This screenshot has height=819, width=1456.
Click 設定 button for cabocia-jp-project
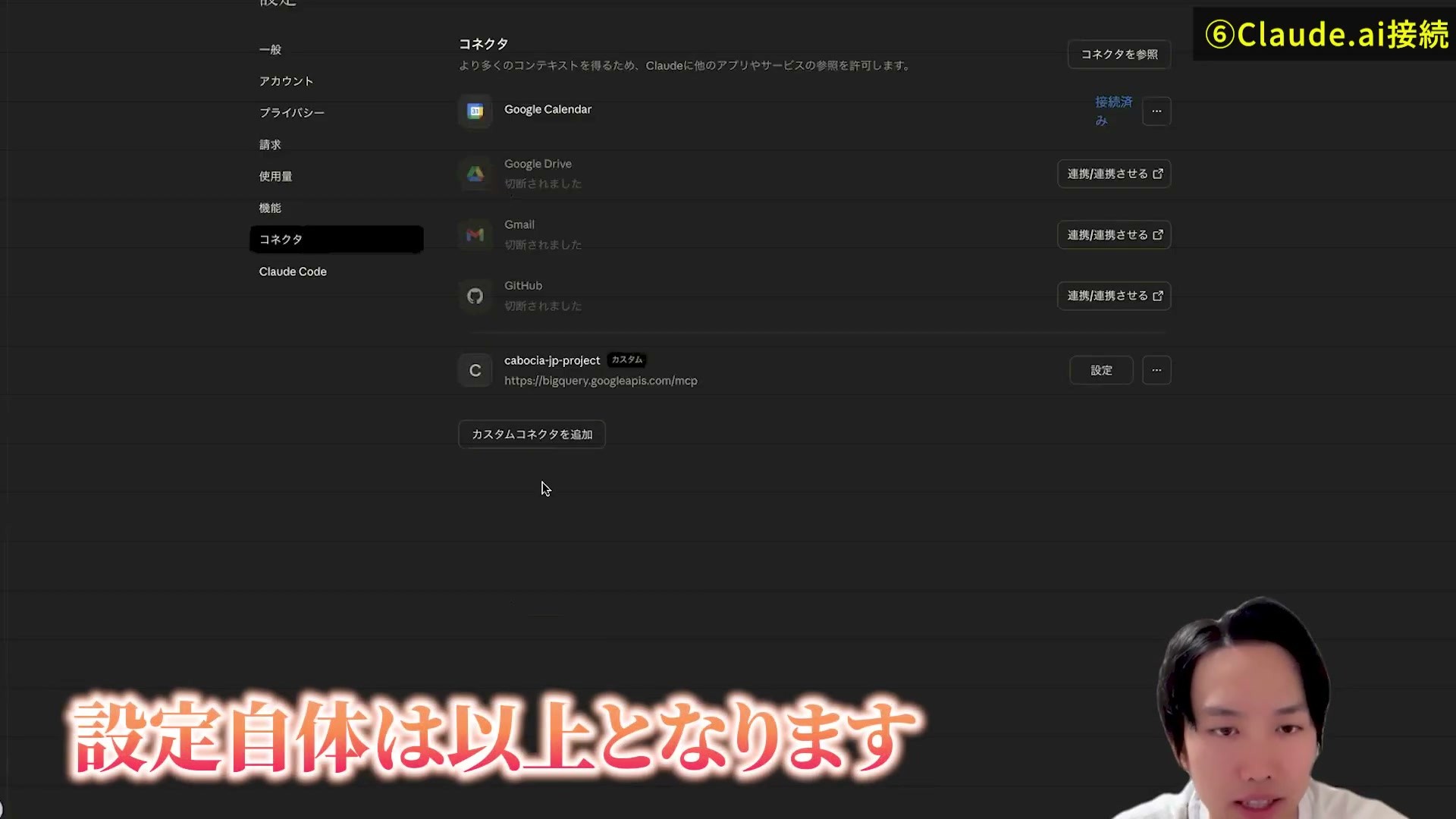[x=1101, y=370]
